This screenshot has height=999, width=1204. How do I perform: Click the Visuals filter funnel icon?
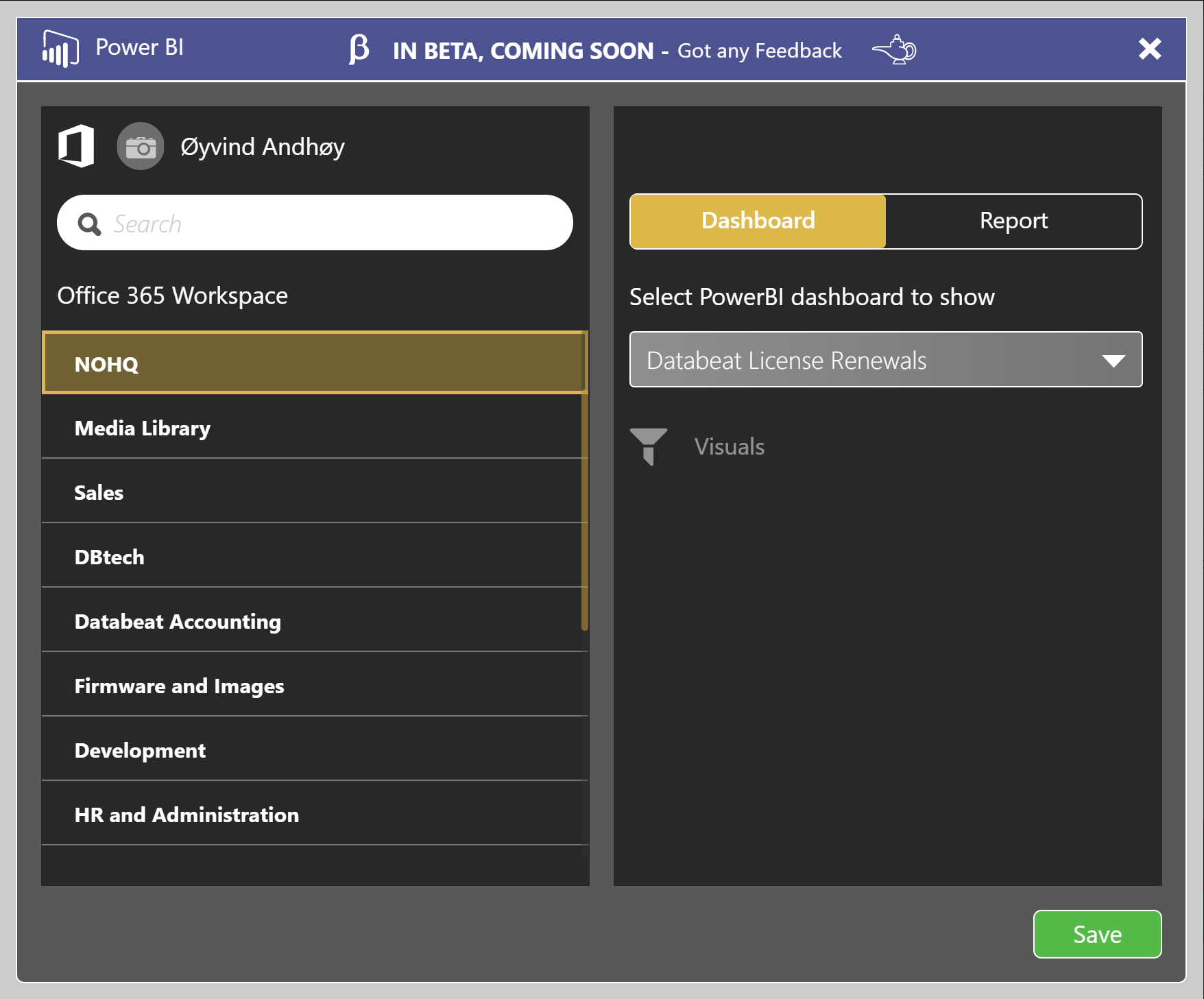pyautogui.click(x=649, y=447)
